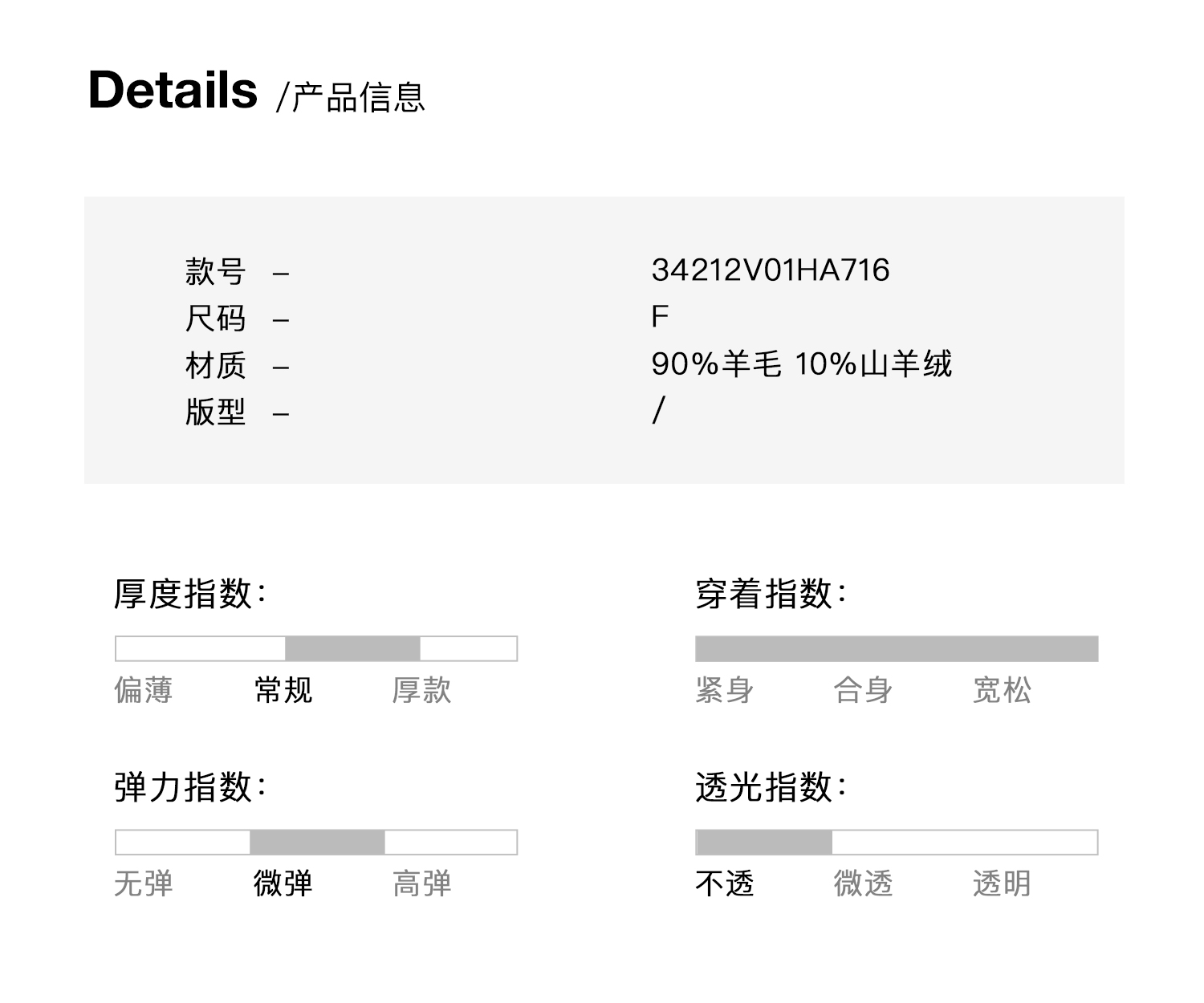
Task: Click the elasticity index bar's gray segment
Action: click(317, 843)
